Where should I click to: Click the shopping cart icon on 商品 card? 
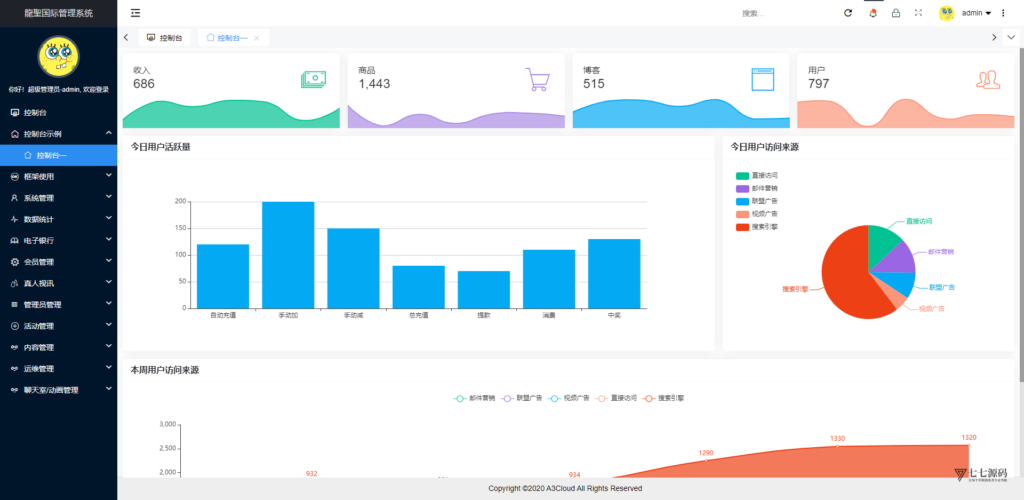tap(537, 79)
